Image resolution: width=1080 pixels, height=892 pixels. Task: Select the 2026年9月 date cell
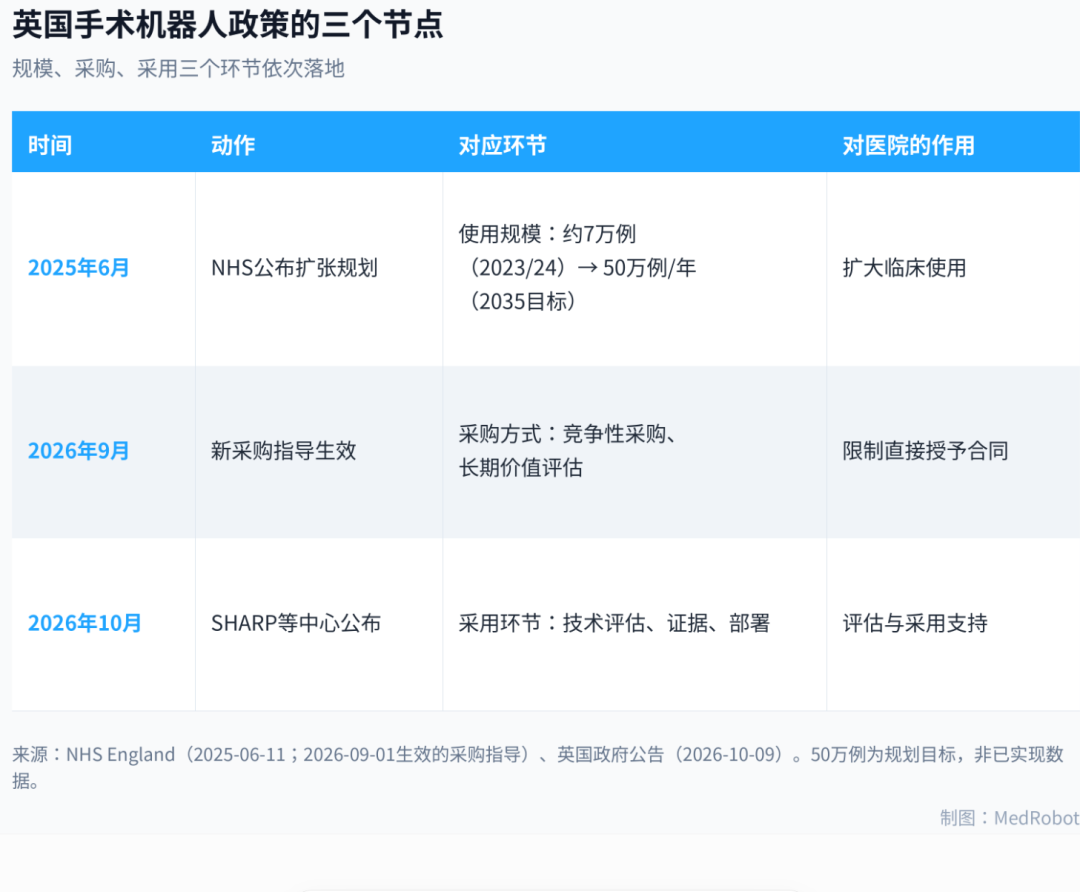(x=79, y=451)
